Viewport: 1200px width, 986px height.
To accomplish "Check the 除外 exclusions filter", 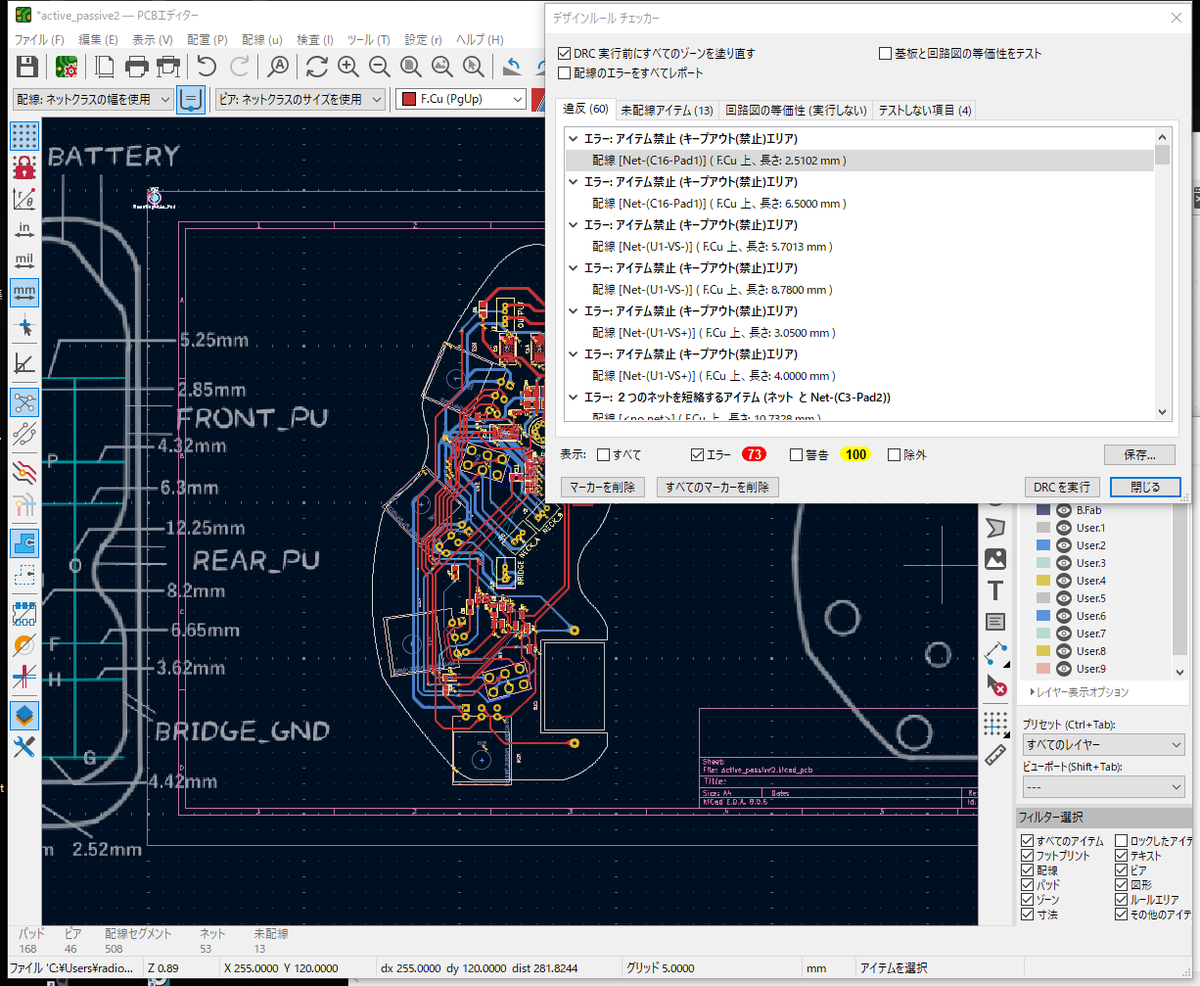I will [x=895, y=455].
